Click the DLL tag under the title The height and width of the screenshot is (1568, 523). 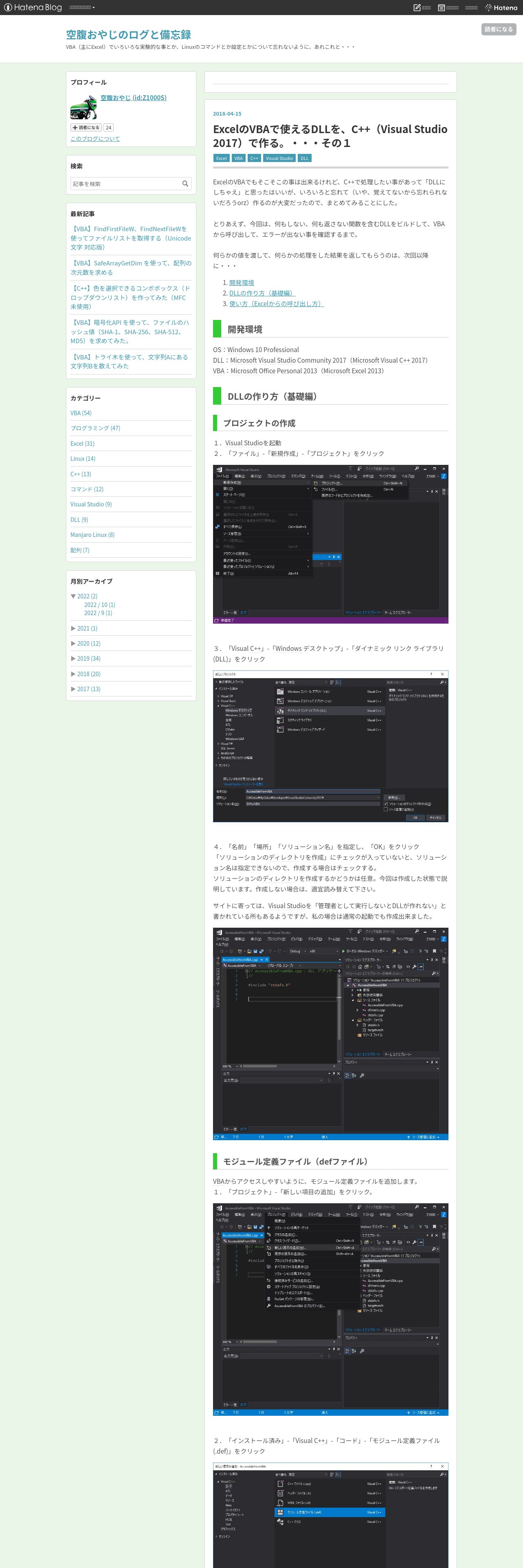click(x=304, y=158)
